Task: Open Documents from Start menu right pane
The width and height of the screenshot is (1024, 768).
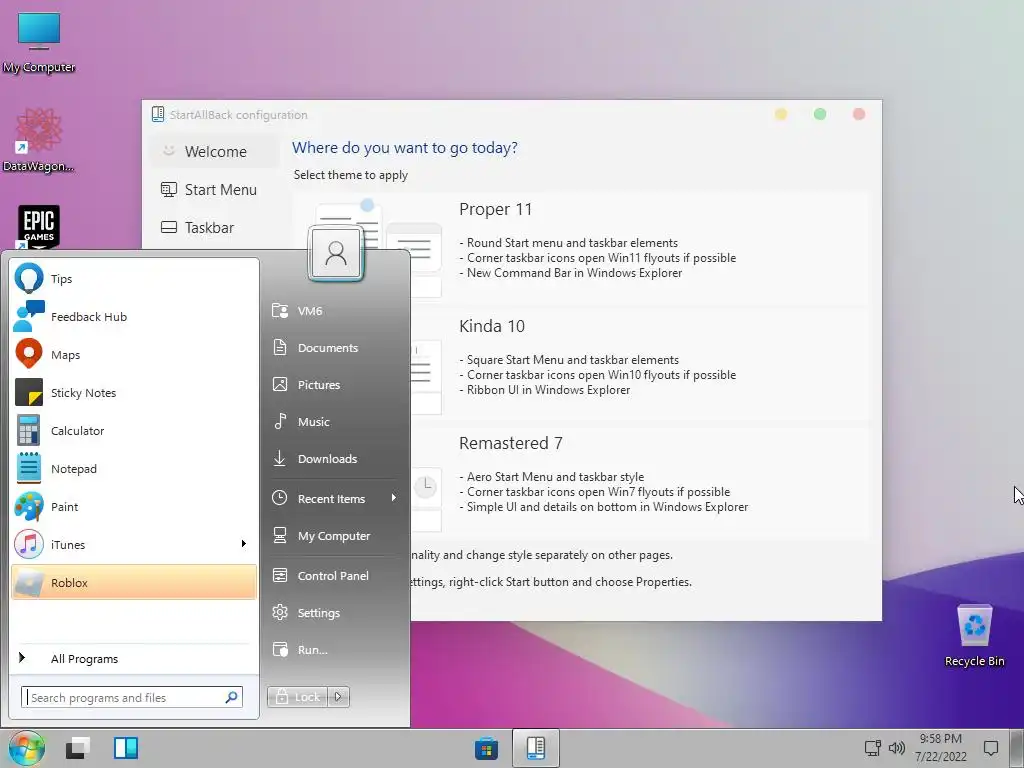Action: pyautogui.click(x=335, y=347)
